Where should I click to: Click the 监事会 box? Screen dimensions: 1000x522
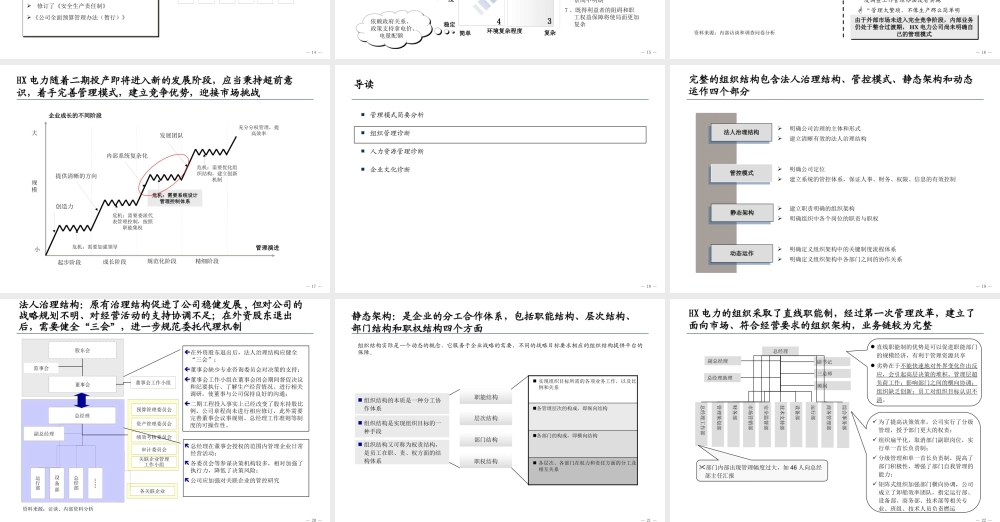41,368
